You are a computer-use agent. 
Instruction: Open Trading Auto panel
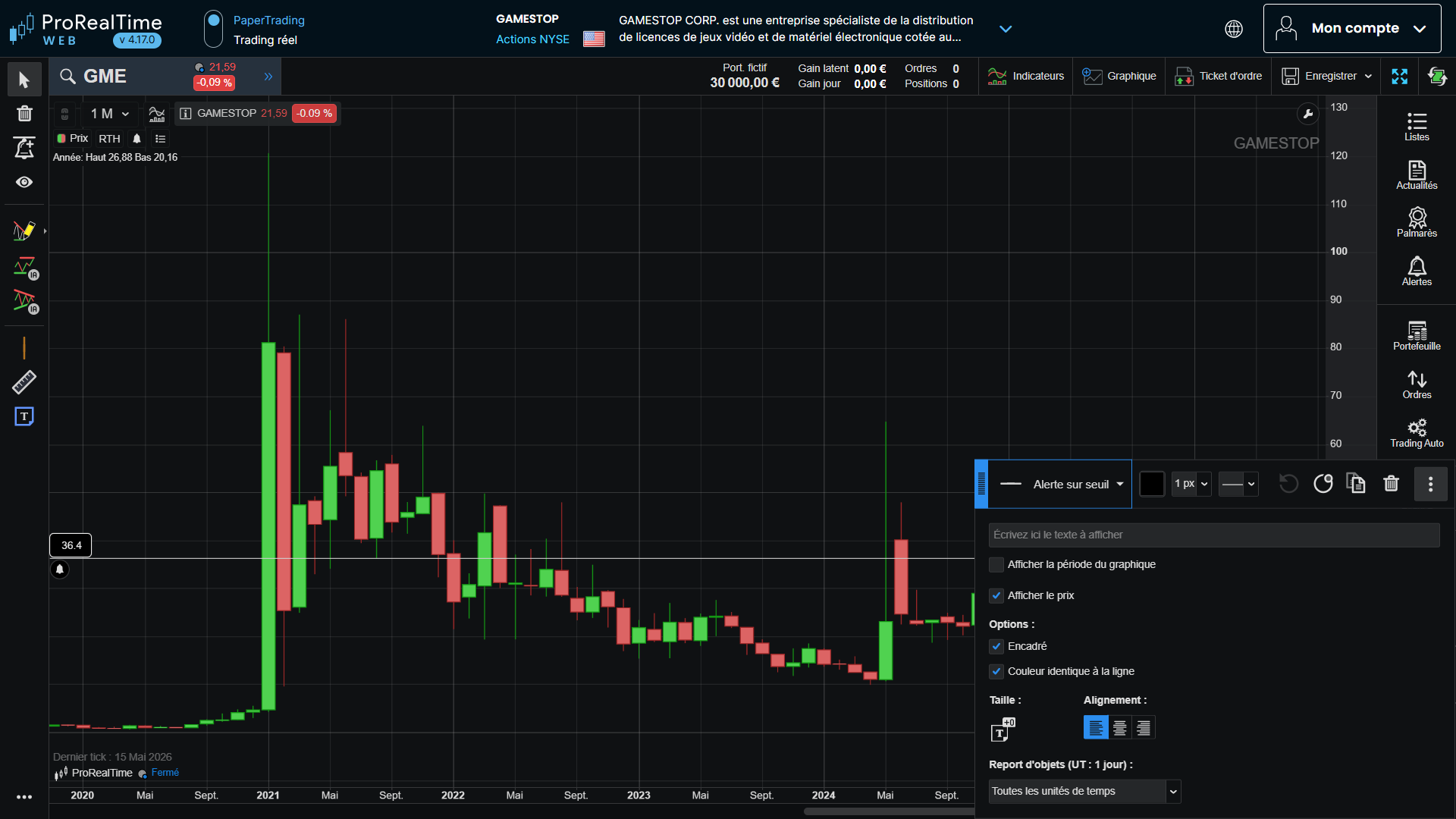[x=1417, y=433]
